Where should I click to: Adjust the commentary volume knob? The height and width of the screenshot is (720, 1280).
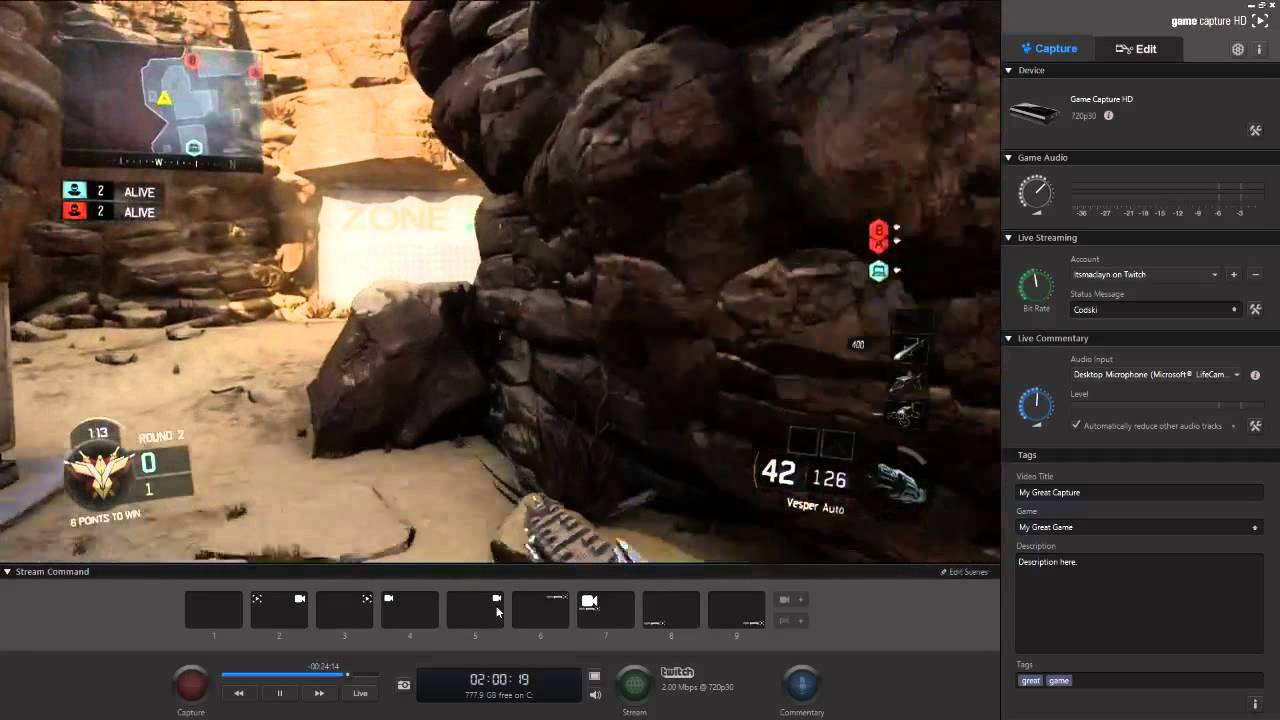pyautogui.click(x=1036, y=404)
